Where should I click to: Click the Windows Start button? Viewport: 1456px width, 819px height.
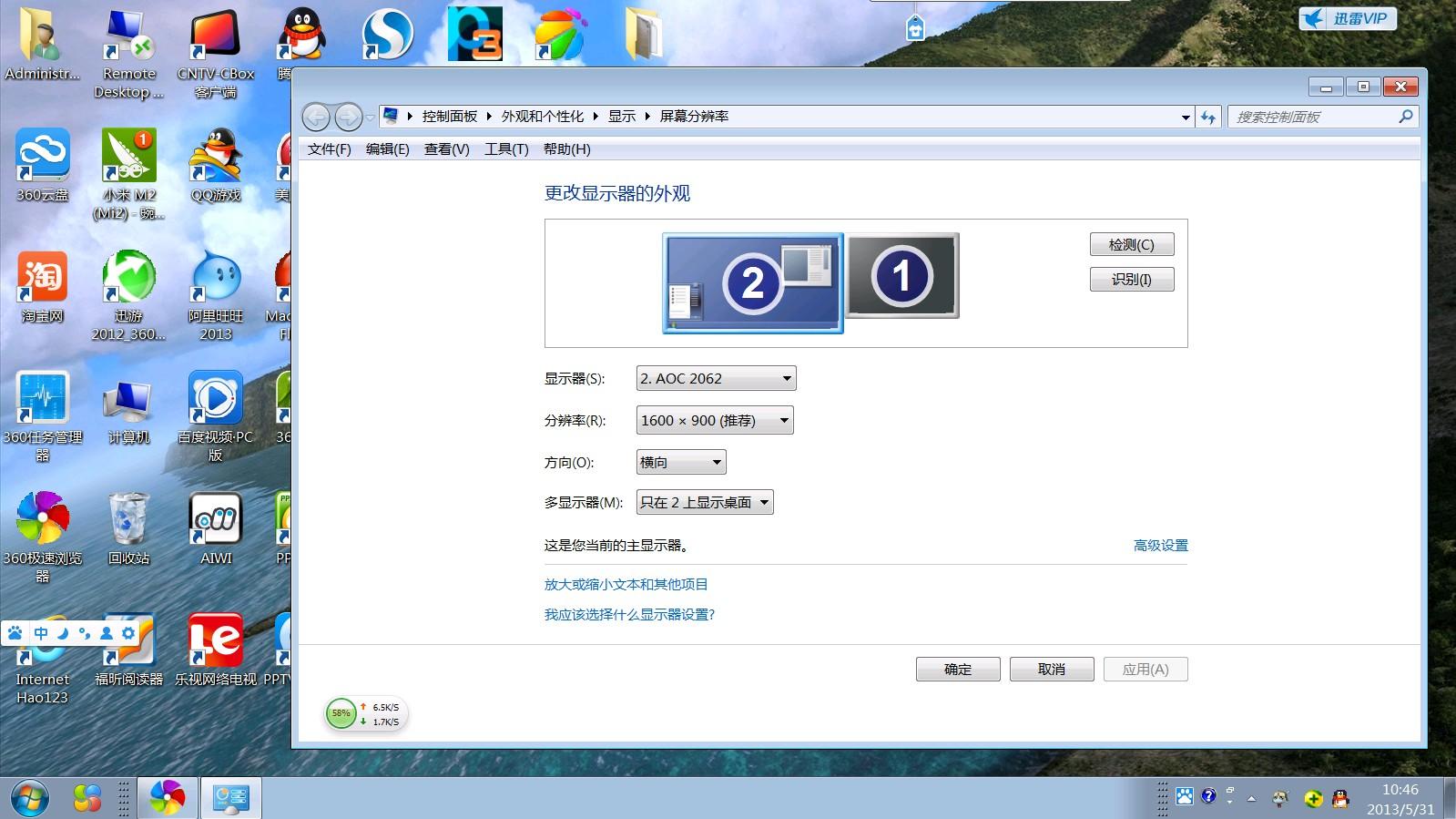(x=28, y=798)
